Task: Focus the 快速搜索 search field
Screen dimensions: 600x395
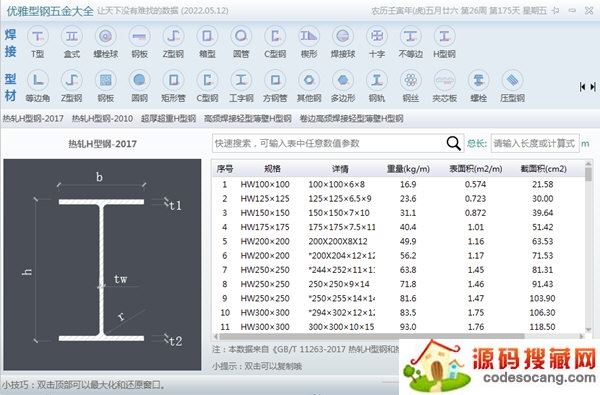Action: (x=329, y=144)
